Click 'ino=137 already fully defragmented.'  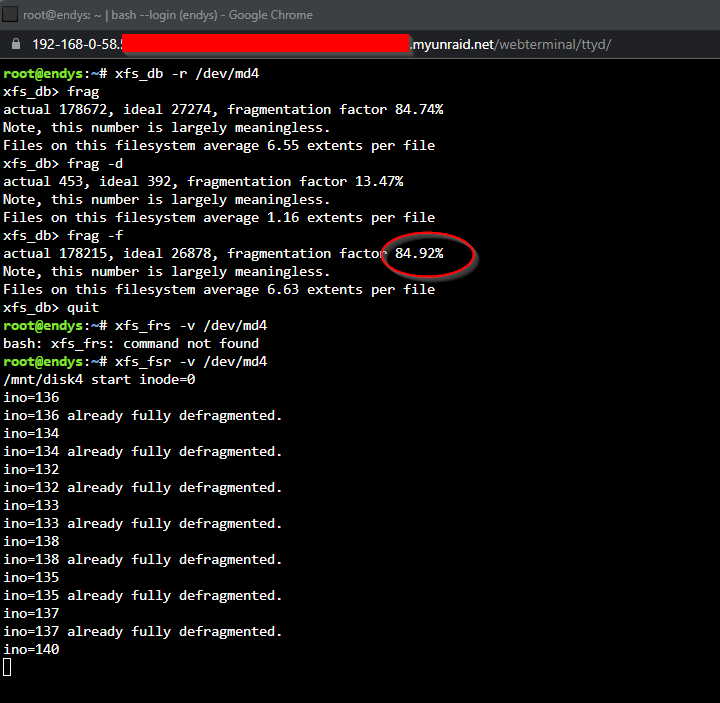tap(142, 632)
